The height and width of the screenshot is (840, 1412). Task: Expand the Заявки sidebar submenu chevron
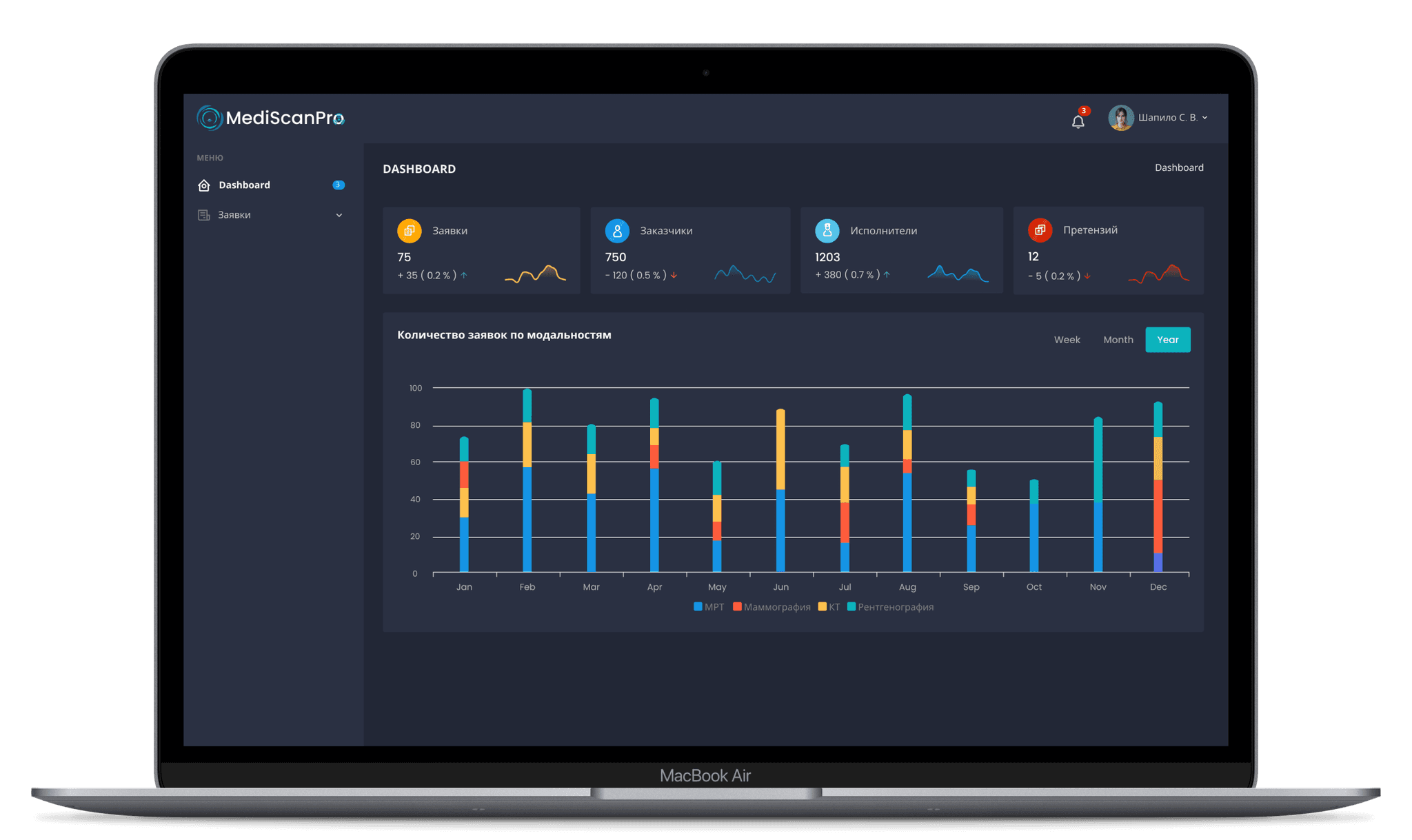click(x=339, y=215)
